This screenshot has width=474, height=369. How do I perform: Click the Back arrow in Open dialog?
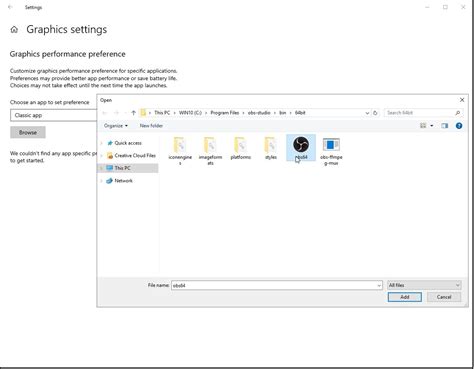(105, 113)
